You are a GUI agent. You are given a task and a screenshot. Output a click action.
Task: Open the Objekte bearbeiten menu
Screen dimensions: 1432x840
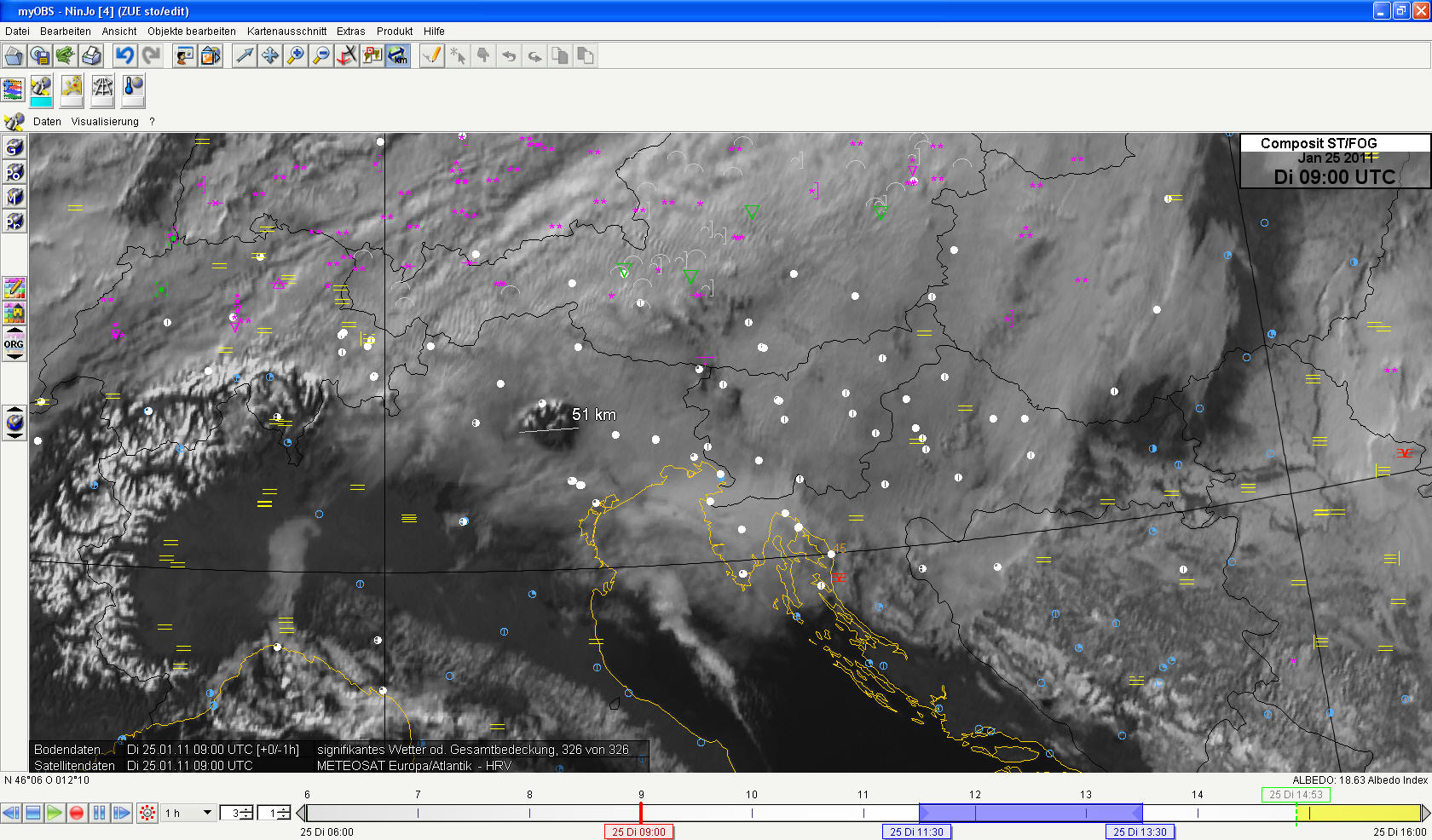192,32
